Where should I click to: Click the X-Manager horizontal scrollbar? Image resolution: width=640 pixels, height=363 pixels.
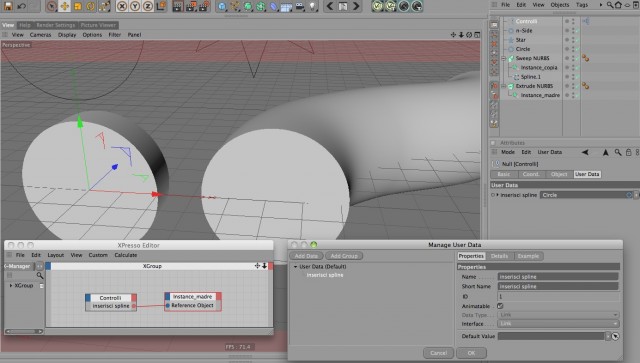24,331
